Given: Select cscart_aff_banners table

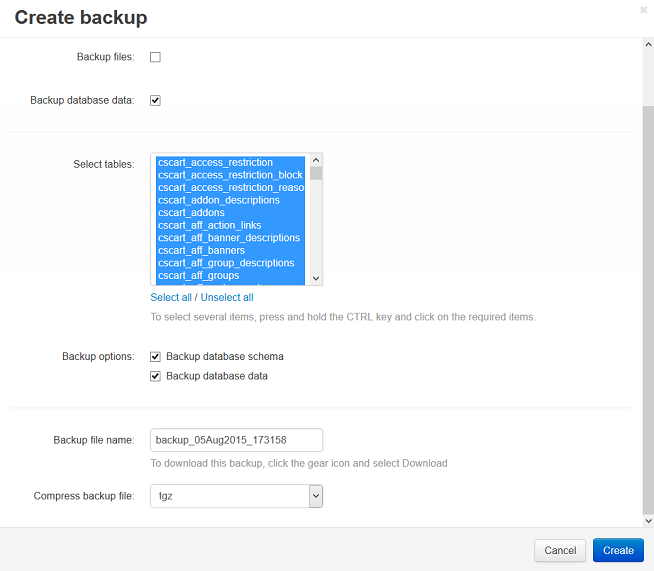Looking at the screenshot, I should (x=231, y=250).
